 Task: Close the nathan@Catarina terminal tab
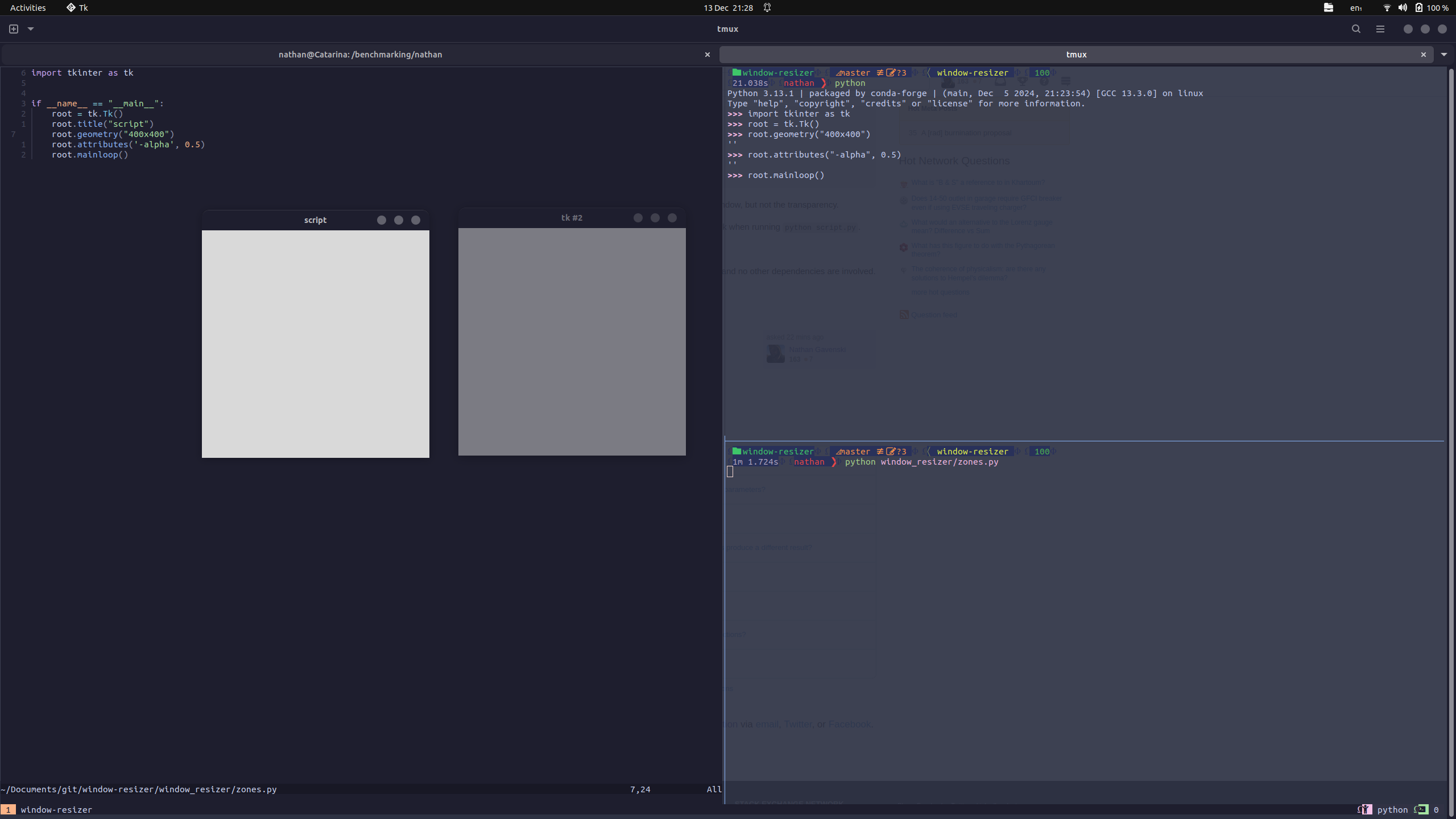pos(708,55)
